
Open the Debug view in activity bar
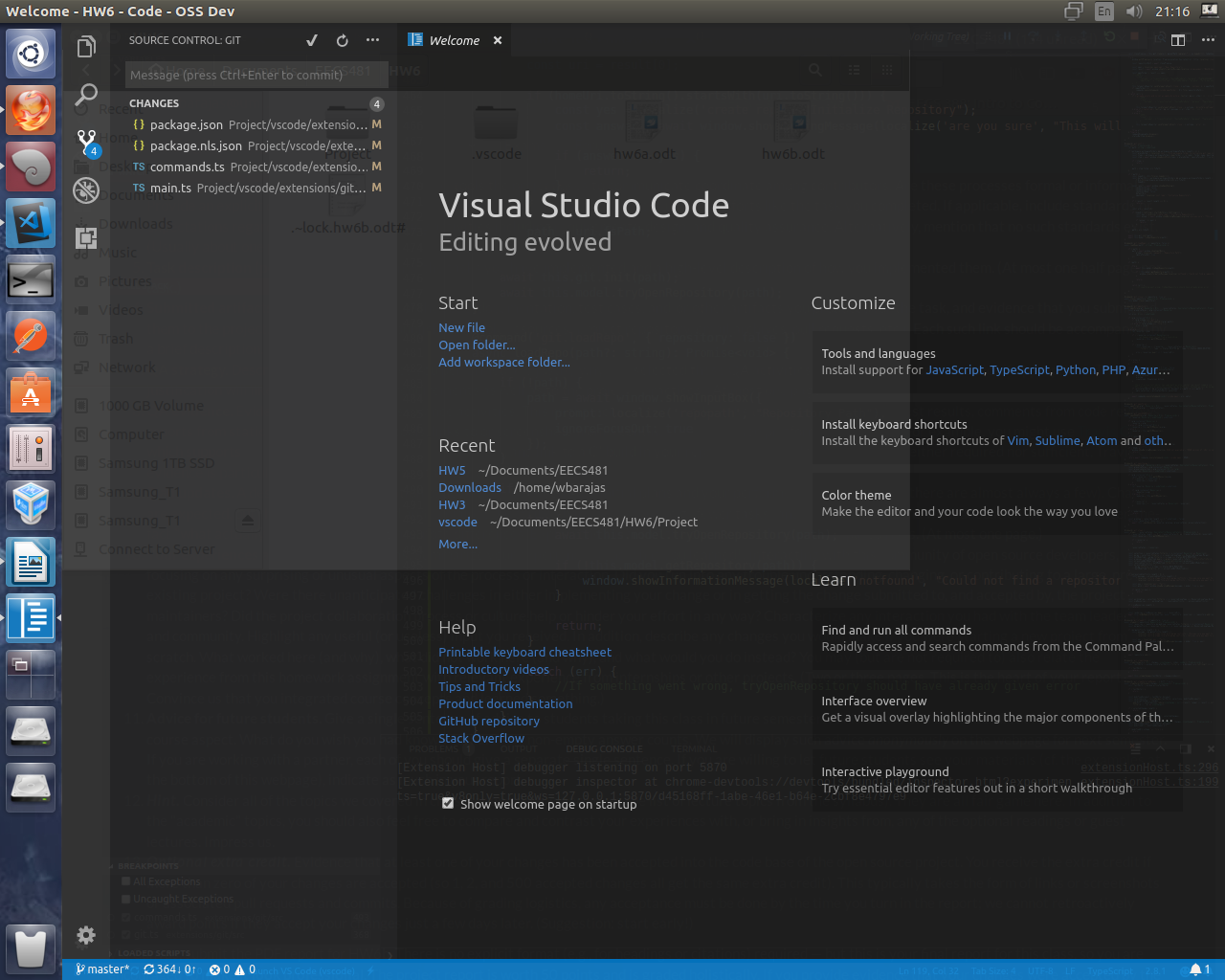86,190
